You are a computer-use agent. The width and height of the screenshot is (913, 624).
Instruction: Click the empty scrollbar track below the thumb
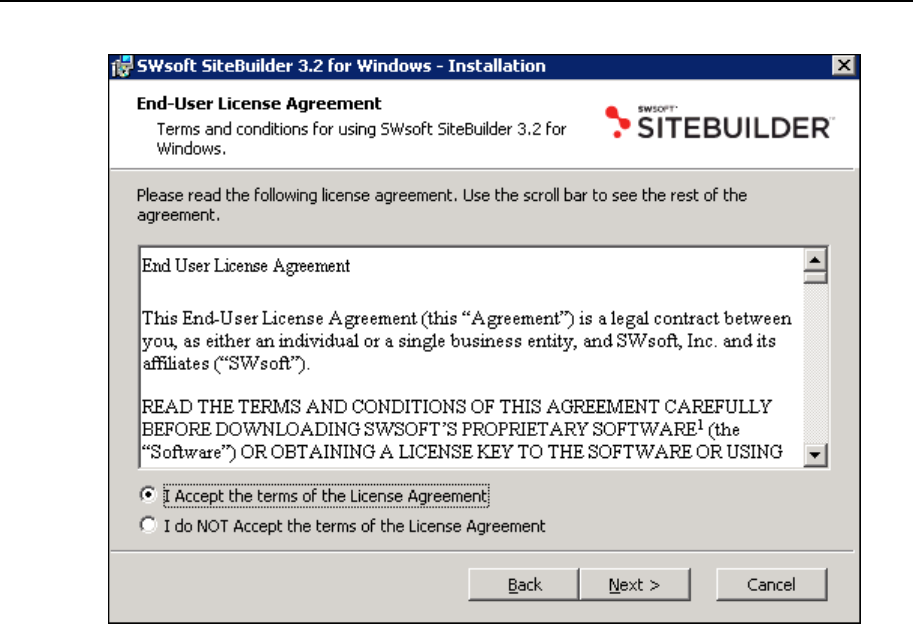(x=815, y=364)
